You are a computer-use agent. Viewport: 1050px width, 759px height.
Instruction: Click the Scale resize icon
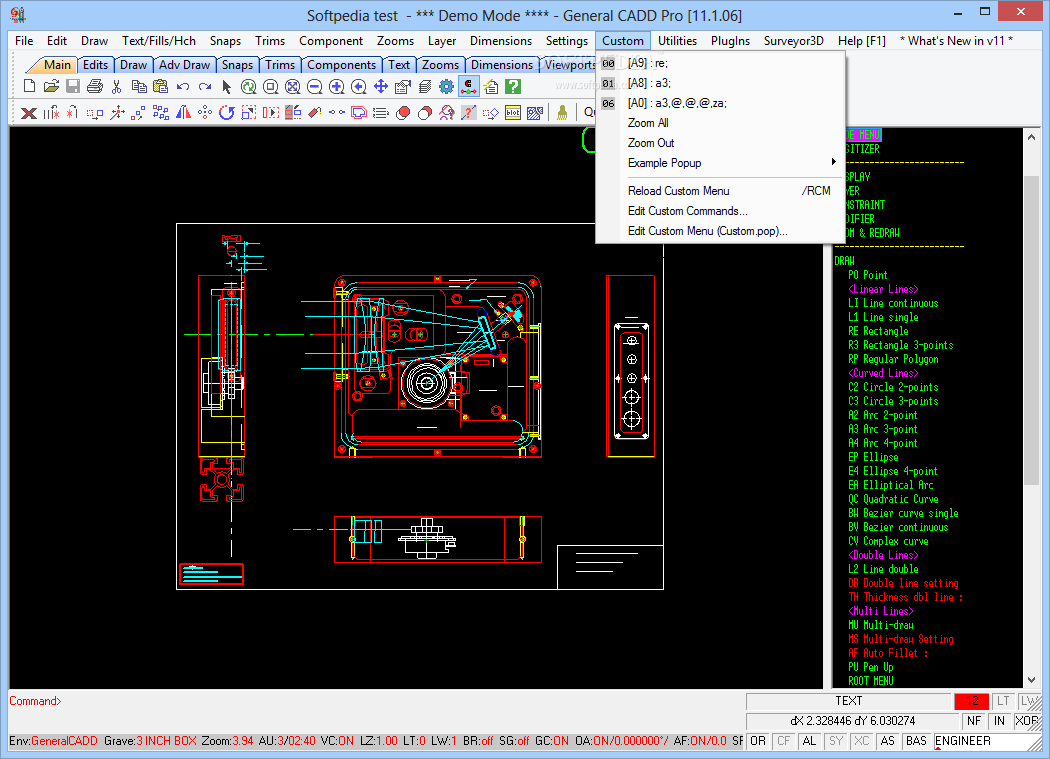[x=248, y=113]
